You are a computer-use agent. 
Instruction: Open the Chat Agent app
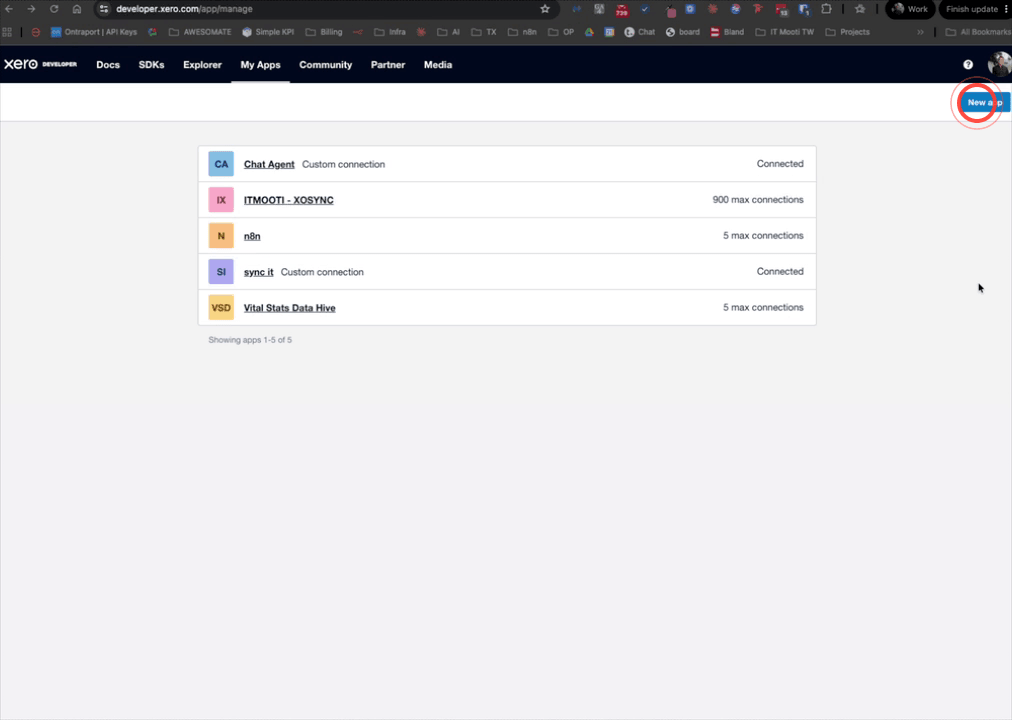click(x=268, y=164)
